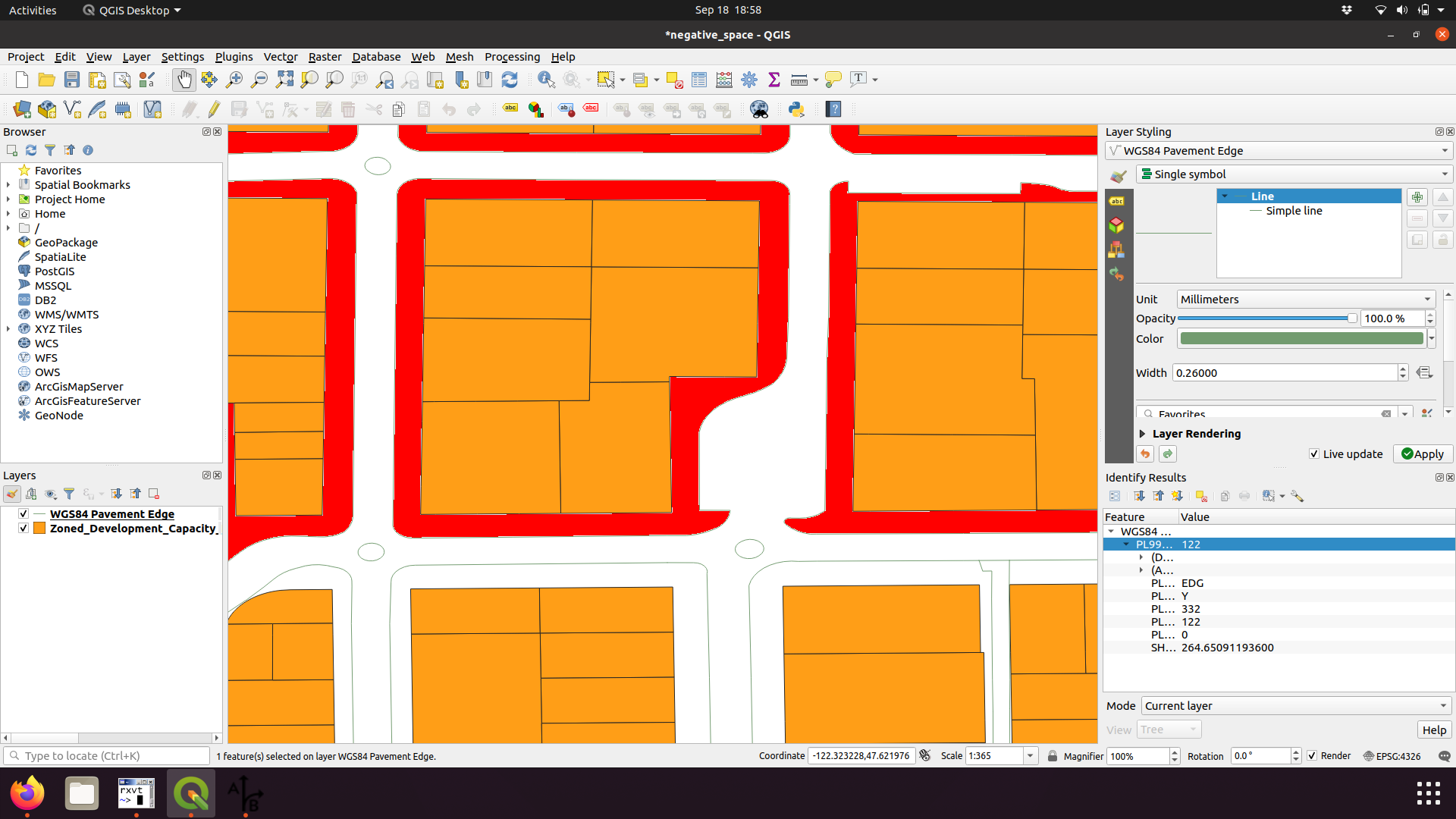Toggle the Render checkbox in status bar
Viewport: 1456px width, 819px height.
pyautogui.click(x=1312, y=756)
